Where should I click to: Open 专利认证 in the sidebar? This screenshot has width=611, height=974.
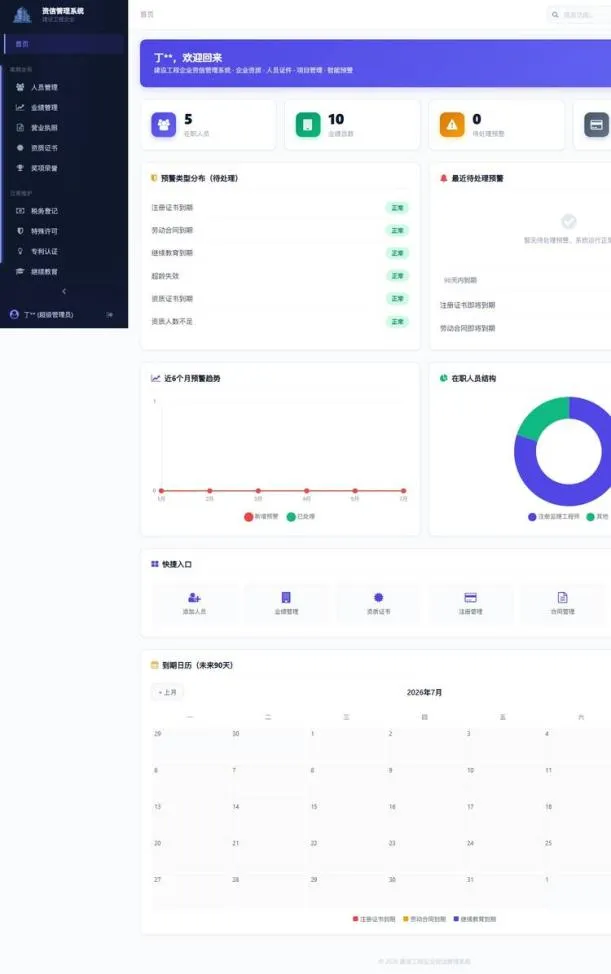62,251
